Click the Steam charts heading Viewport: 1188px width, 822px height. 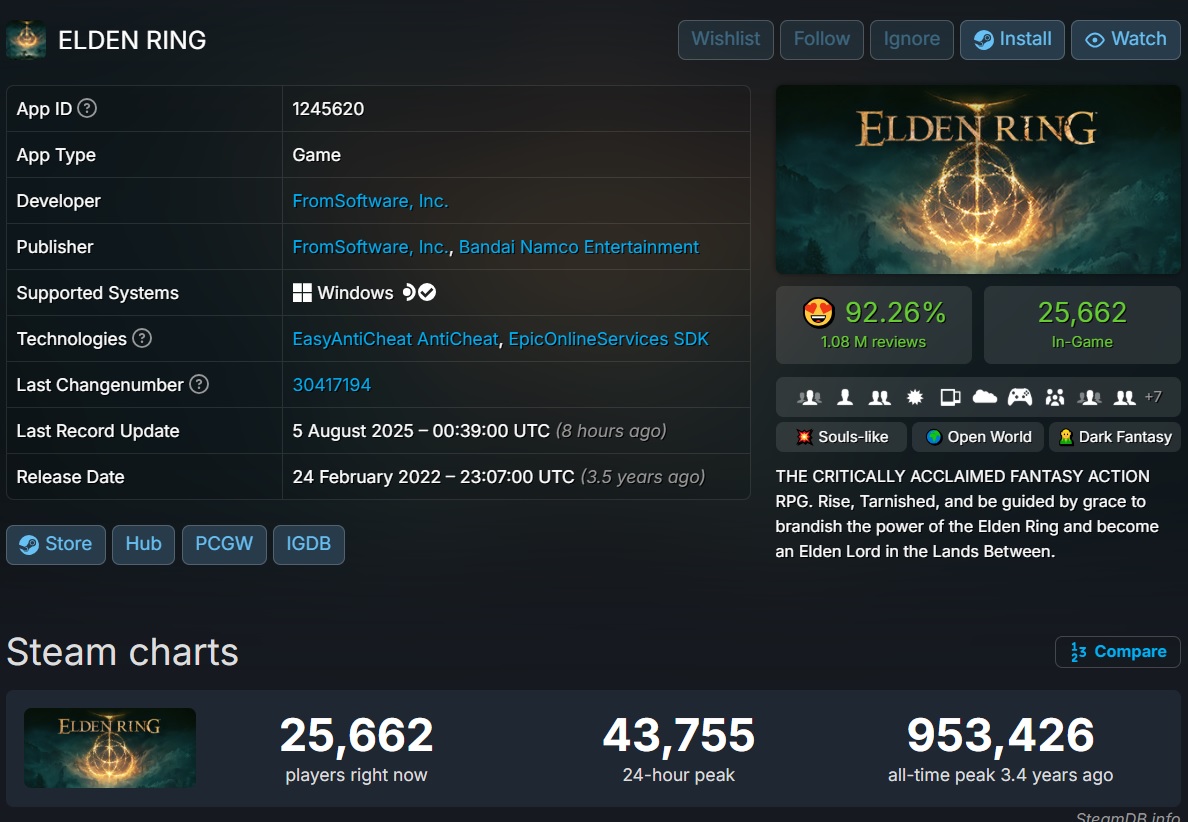coord(123,652)
